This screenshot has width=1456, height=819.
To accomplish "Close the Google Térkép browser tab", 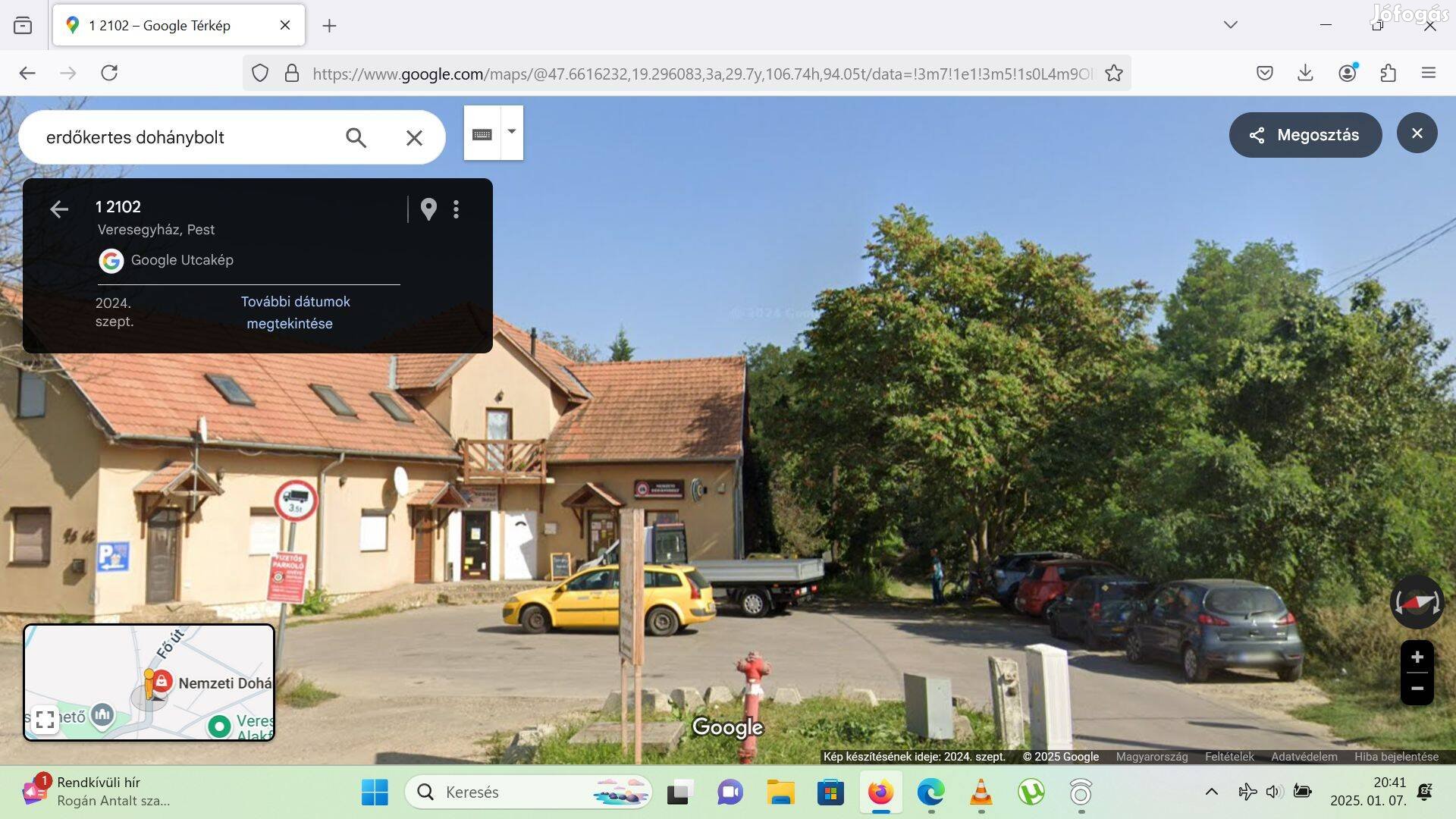I will 285,25.
